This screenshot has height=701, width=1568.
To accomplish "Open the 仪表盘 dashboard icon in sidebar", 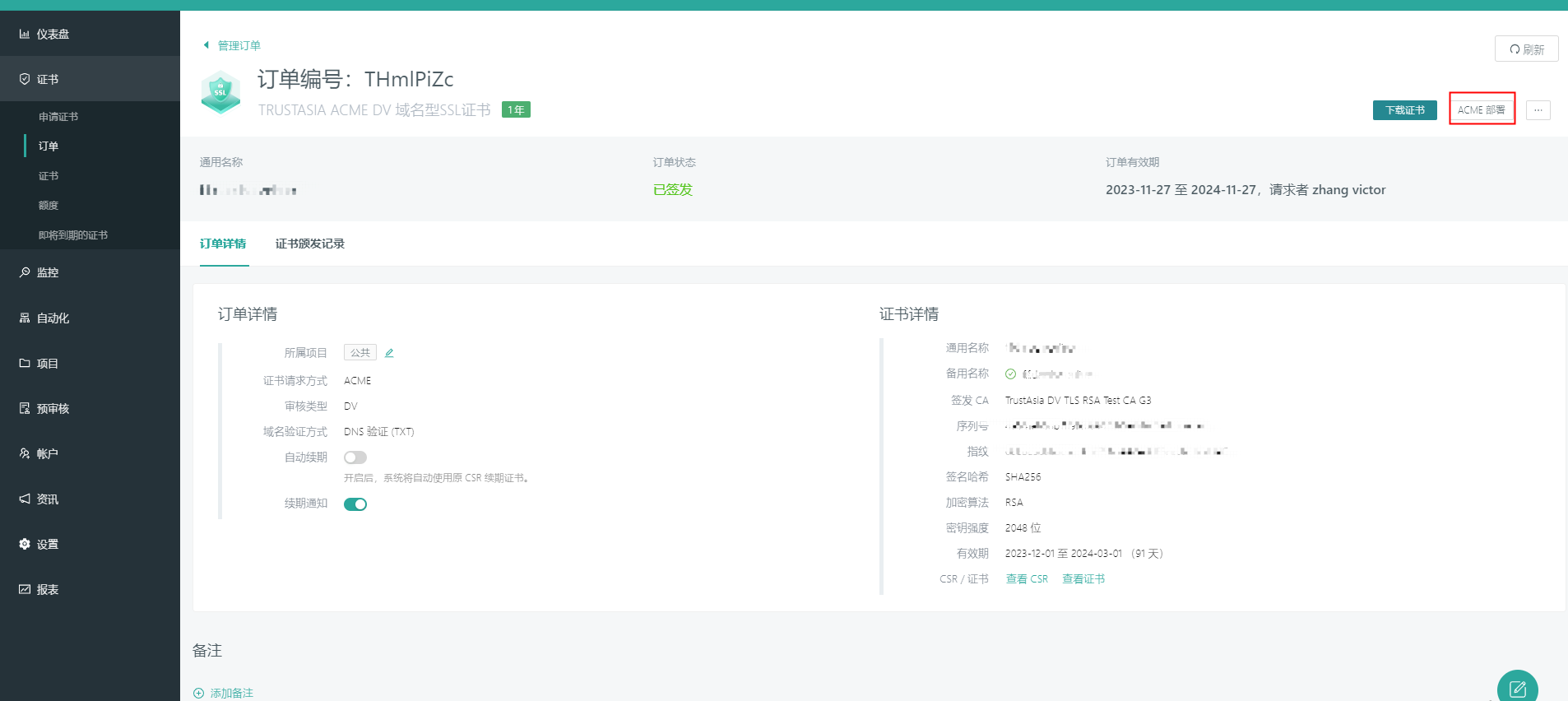I will (x=25, y=34).
